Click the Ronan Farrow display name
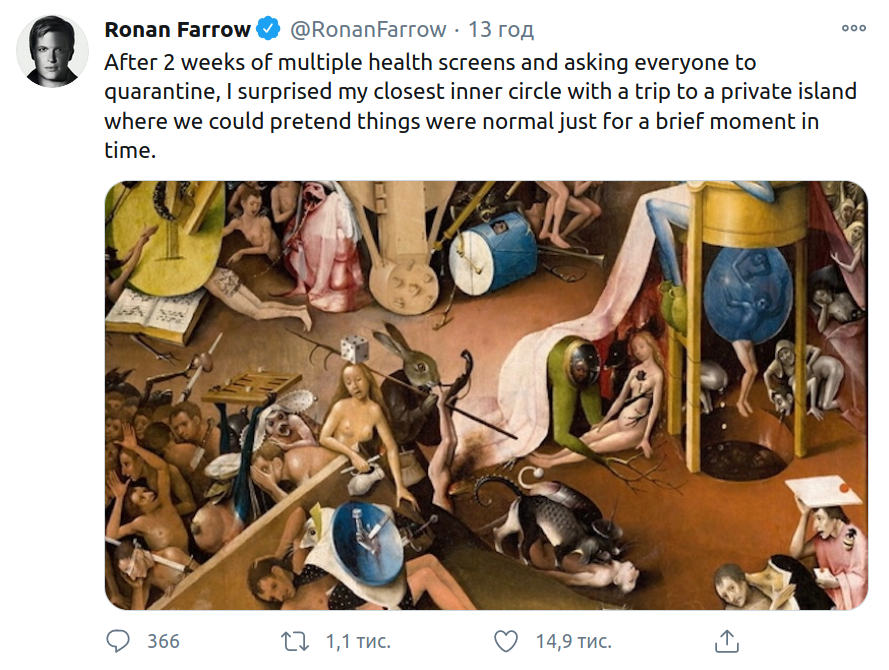The image size is (889, 670). [177, 29]
